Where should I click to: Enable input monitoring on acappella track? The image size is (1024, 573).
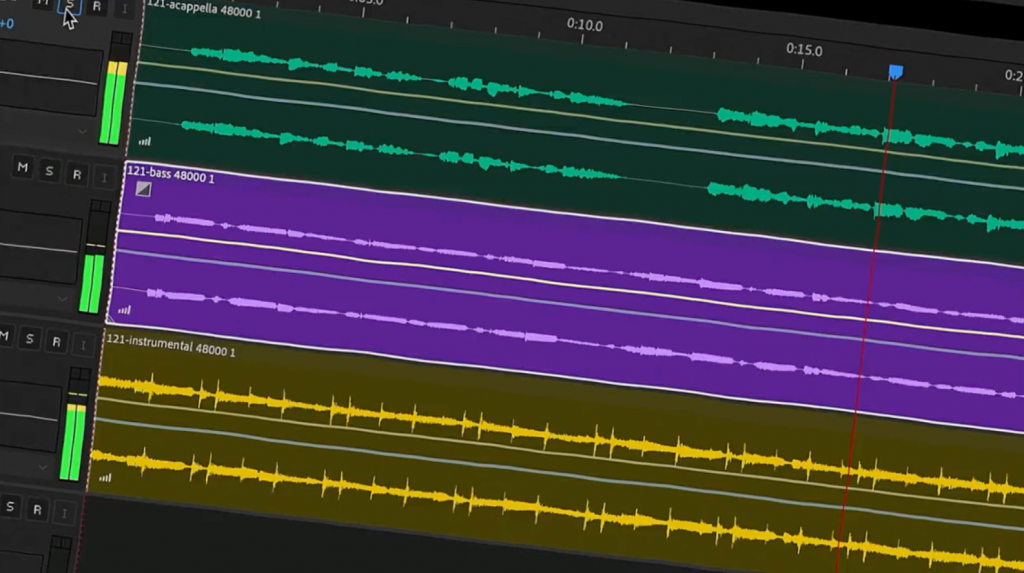125,8
